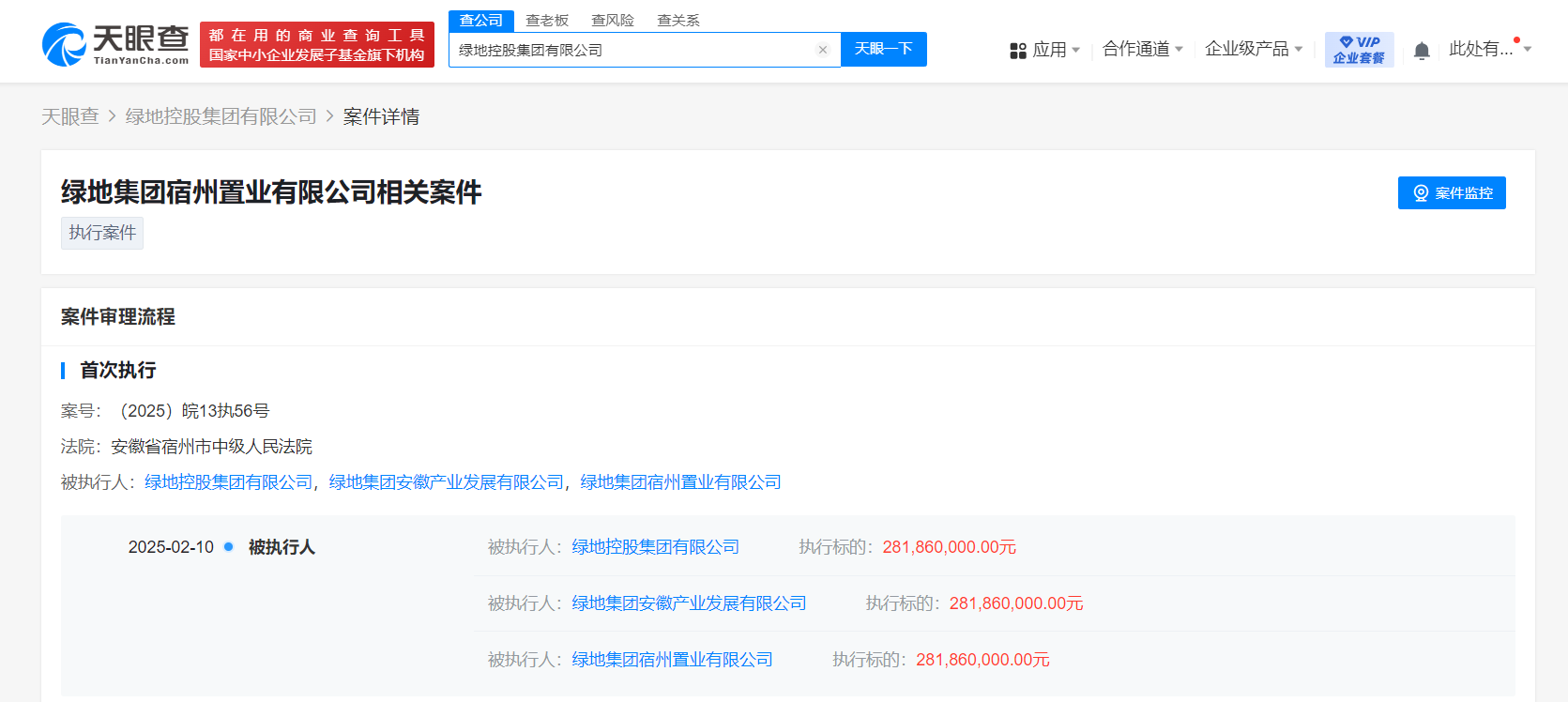1568x702 pixels.
Task: Open the user account menu 此处有...
Action: [1490, 49]
